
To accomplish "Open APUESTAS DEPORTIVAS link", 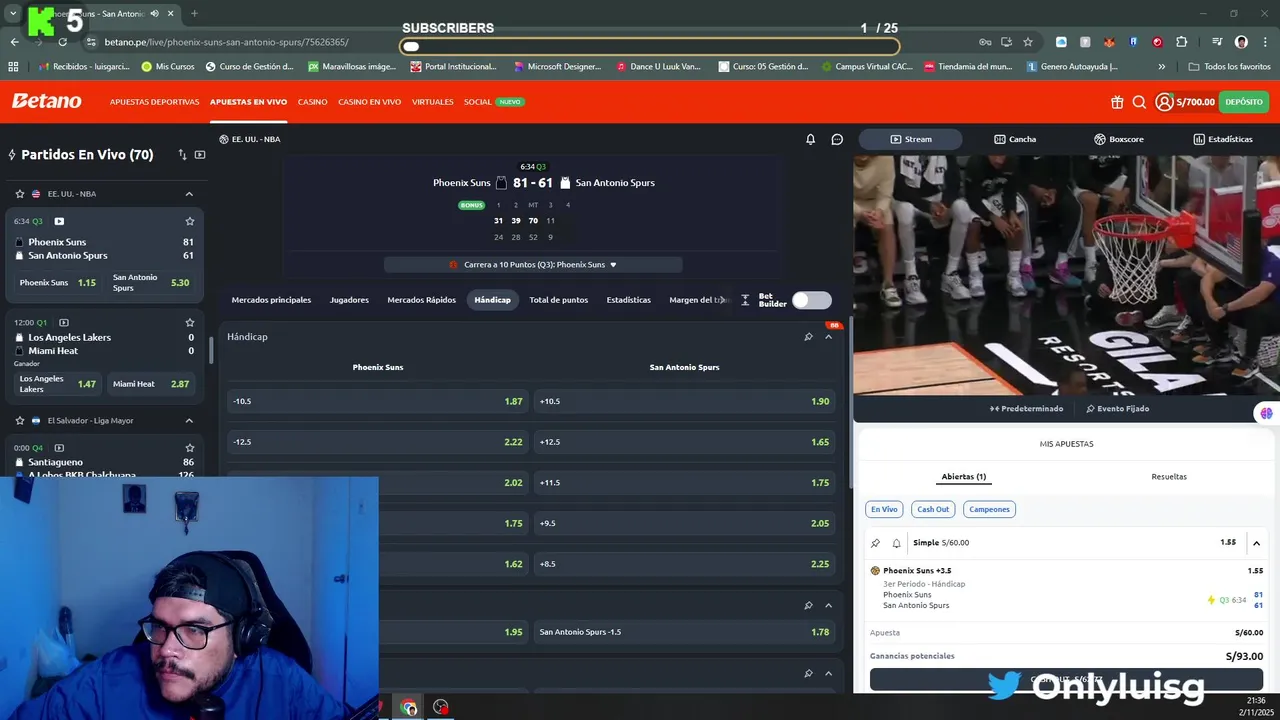I will tap(154, 102).
